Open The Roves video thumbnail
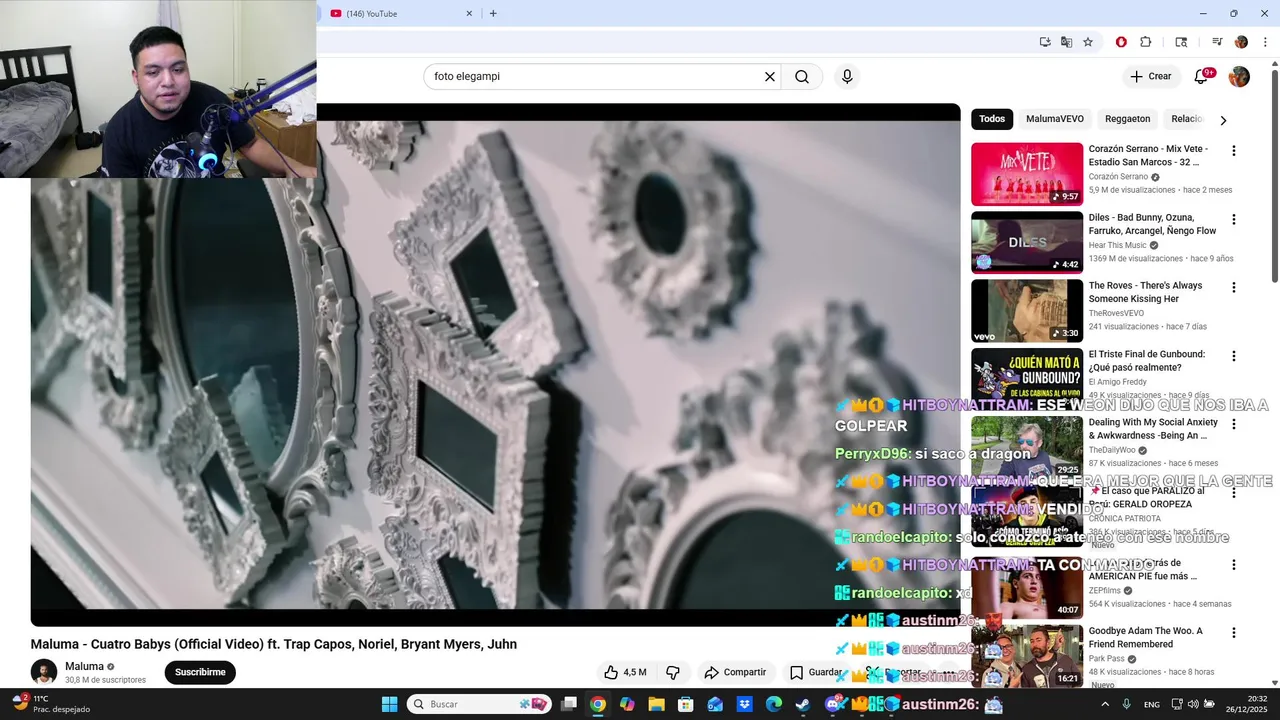 pyautogui.click(x=1027, y=311)
